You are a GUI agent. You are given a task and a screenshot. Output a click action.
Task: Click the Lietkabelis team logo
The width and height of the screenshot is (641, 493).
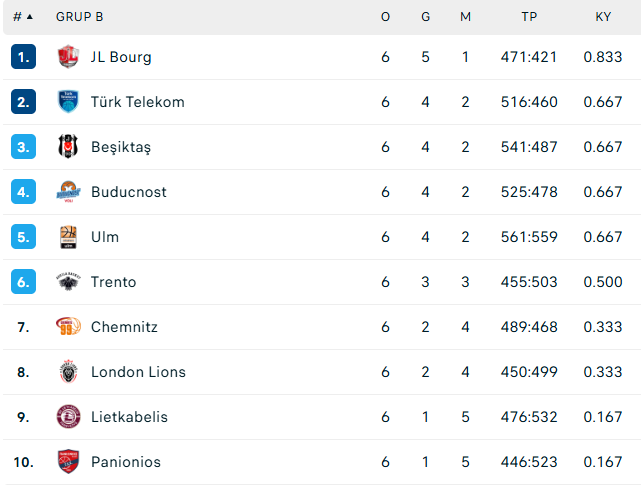click(x=68, y=417)
